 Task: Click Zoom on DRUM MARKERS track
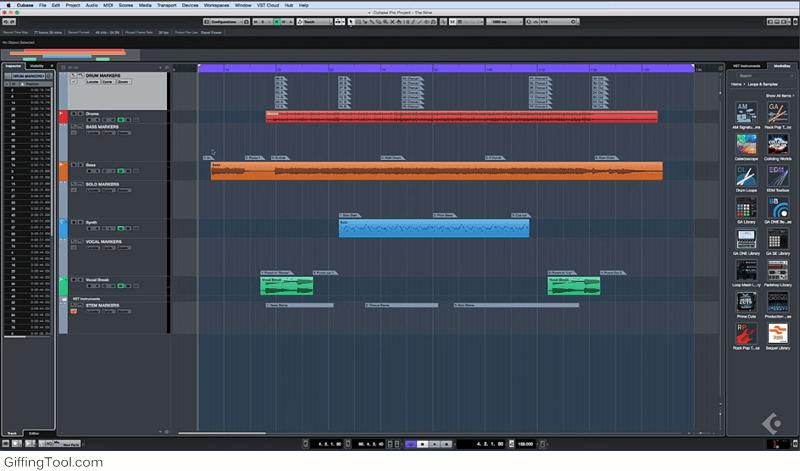123,82
